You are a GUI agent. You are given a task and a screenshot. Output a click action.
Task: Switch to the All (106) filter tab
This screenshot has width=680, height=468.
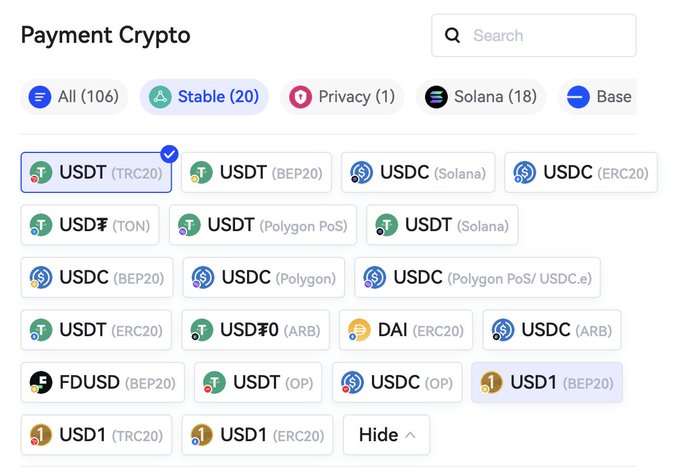tap(74, 97)
